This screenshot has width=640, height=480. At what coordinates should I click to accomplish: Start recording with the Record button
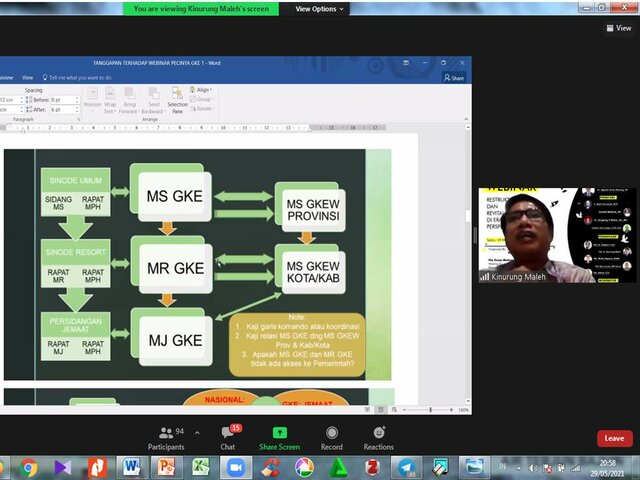331,438
